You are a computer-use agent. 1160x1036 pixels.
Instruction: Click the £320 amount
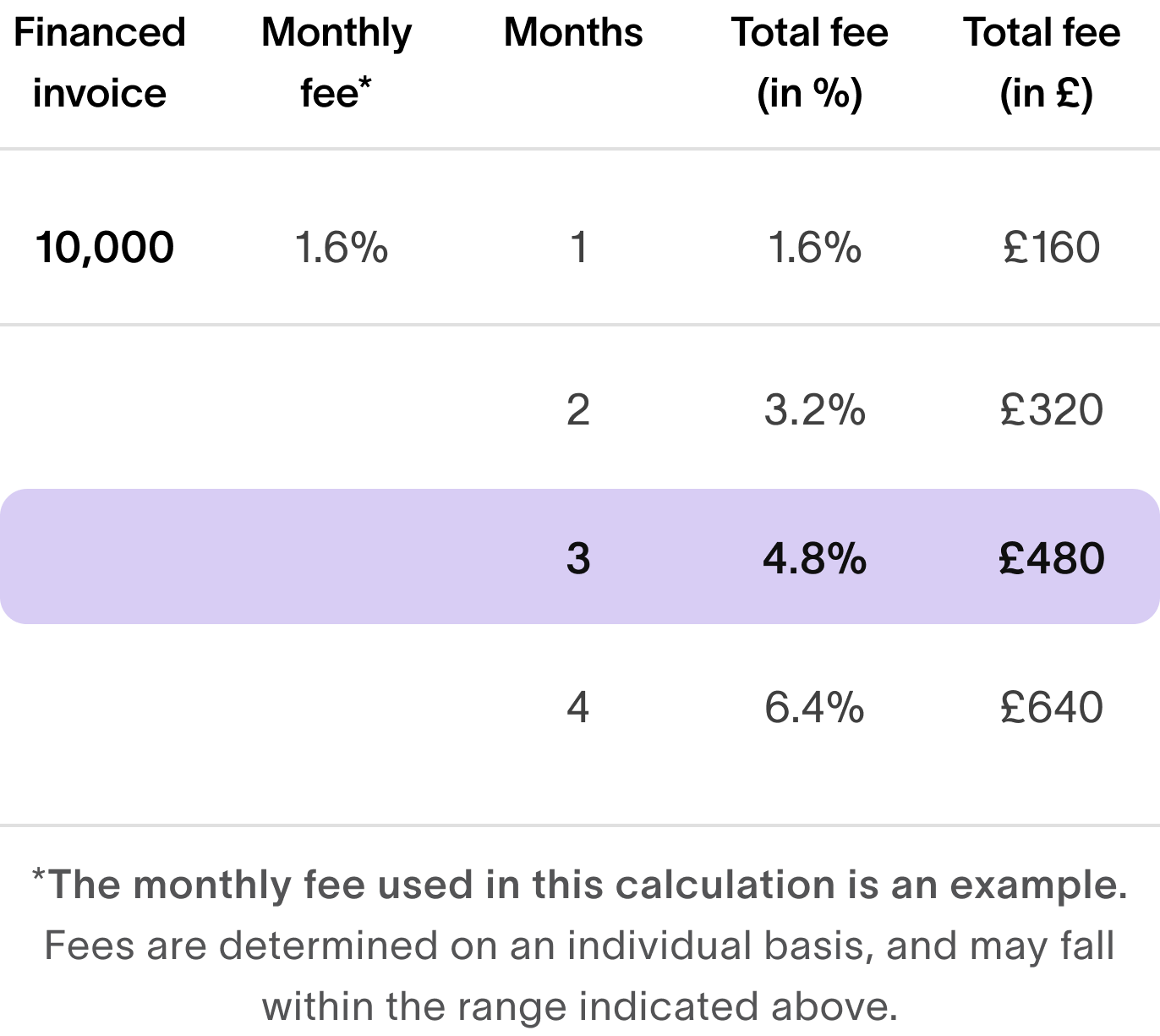coord(1052,410)
